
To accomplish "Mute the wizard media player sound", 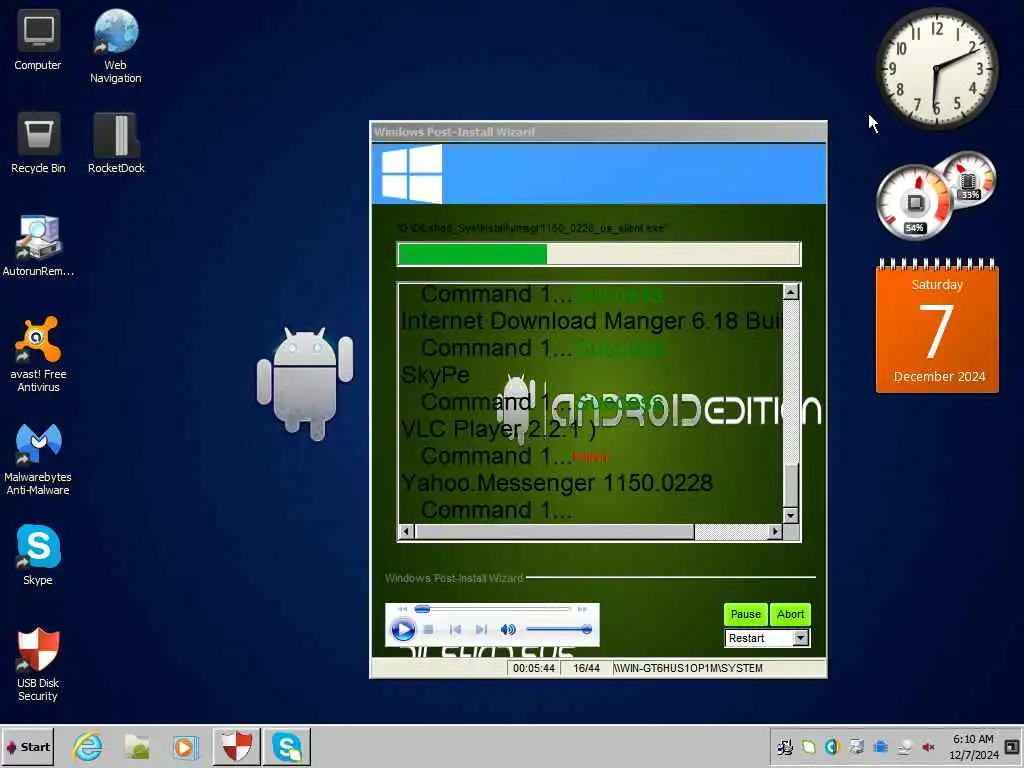I will (x=507, y=630).
